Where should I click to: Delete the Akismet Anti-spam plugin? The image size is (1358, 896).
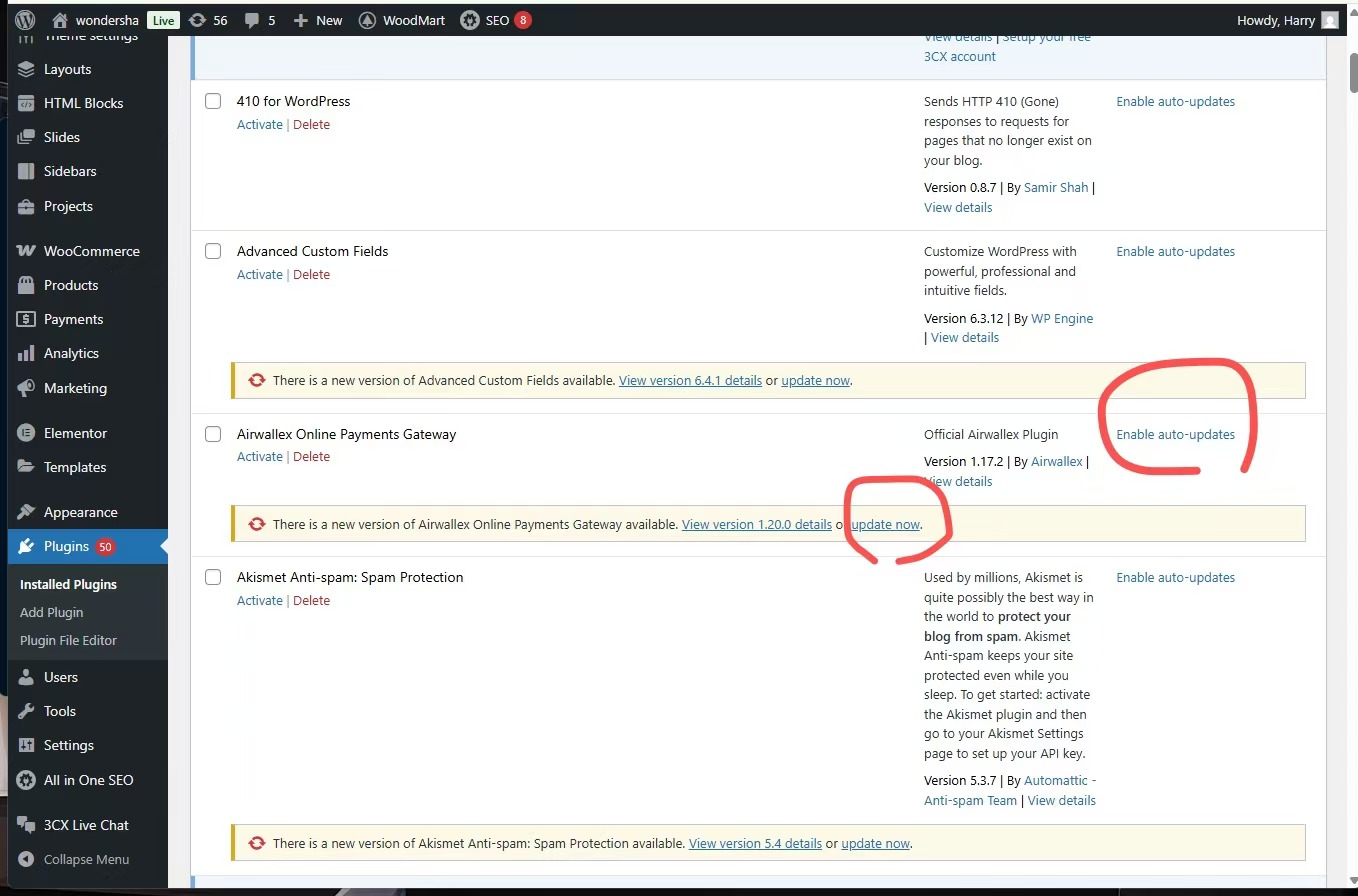click(311, 601)
